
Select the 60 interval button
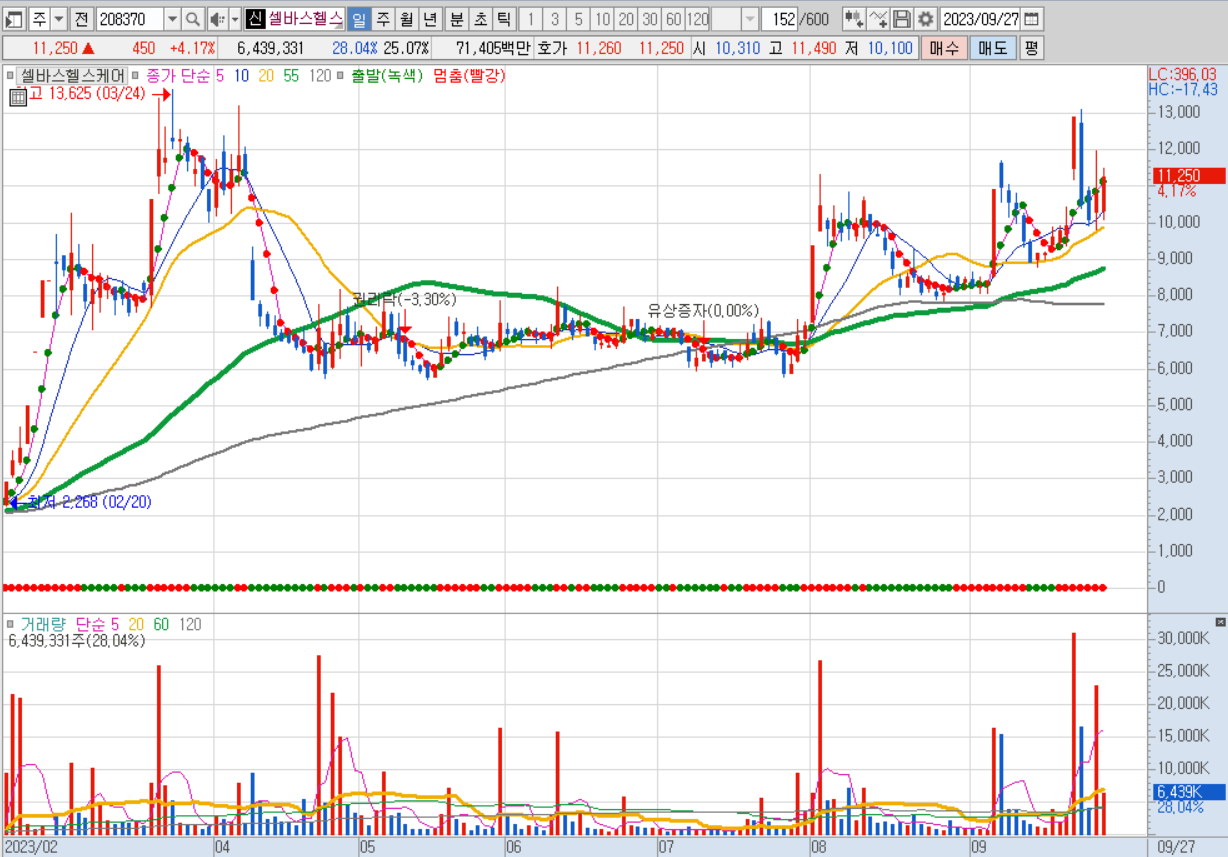674,19
